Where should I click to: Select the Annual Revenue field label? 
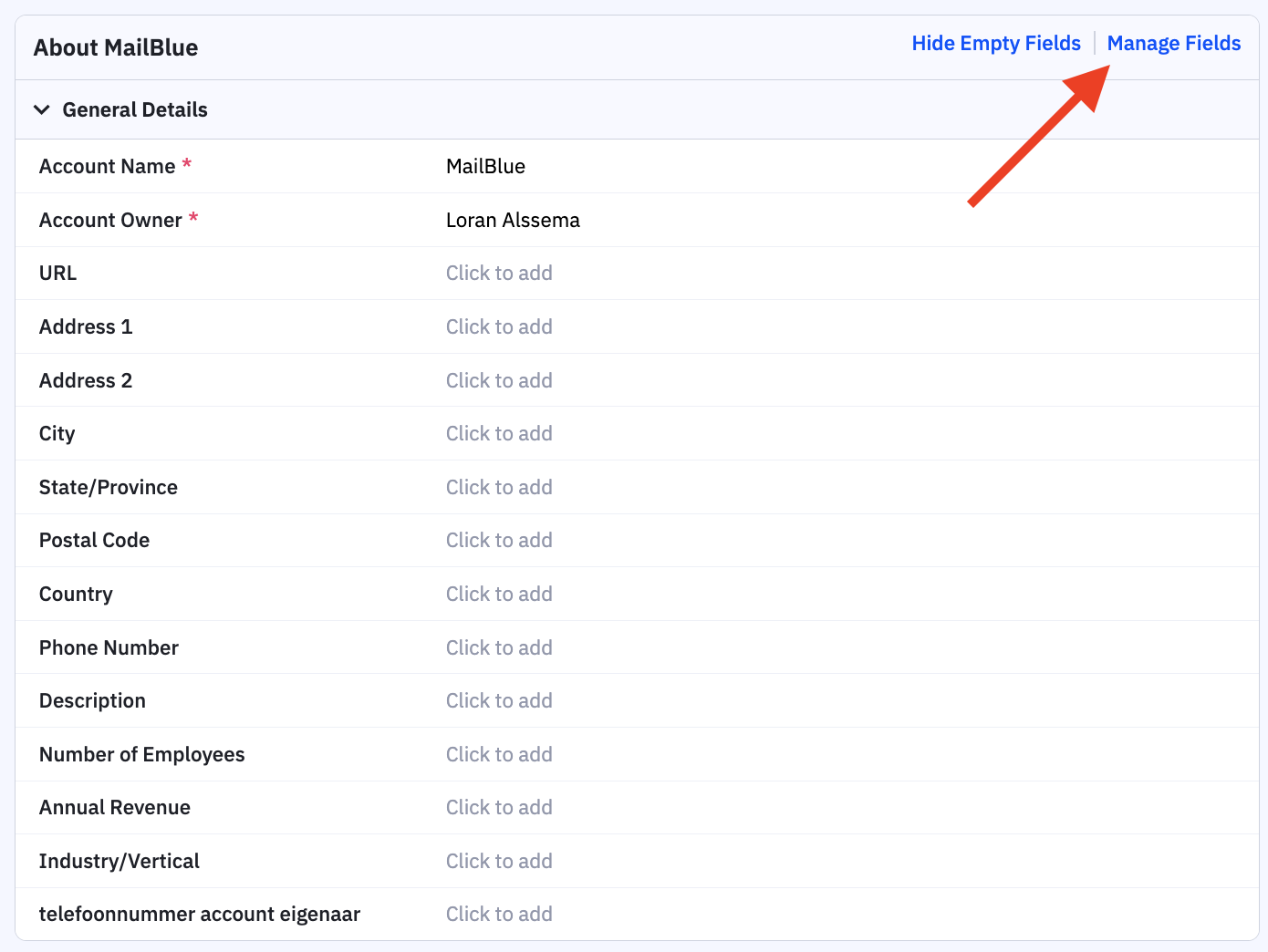[115, 808]
